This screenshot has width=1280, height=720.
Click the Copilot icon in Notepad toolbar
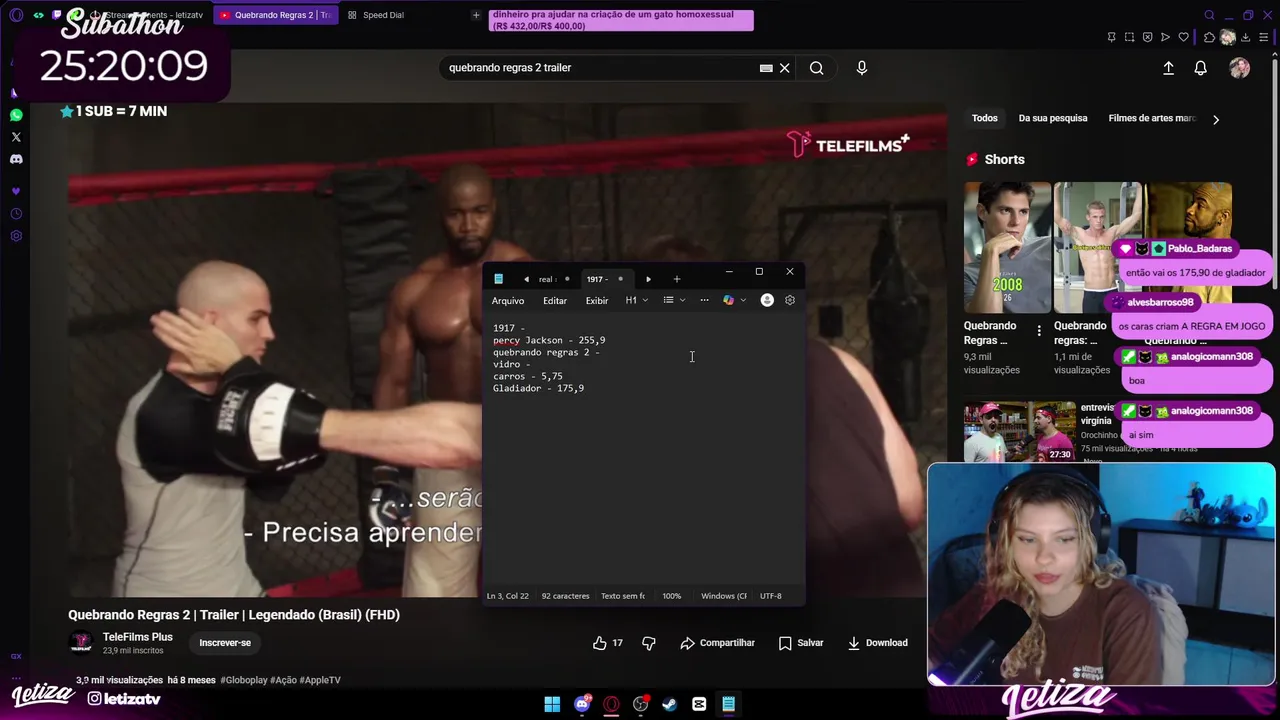[x=728, y=300]
